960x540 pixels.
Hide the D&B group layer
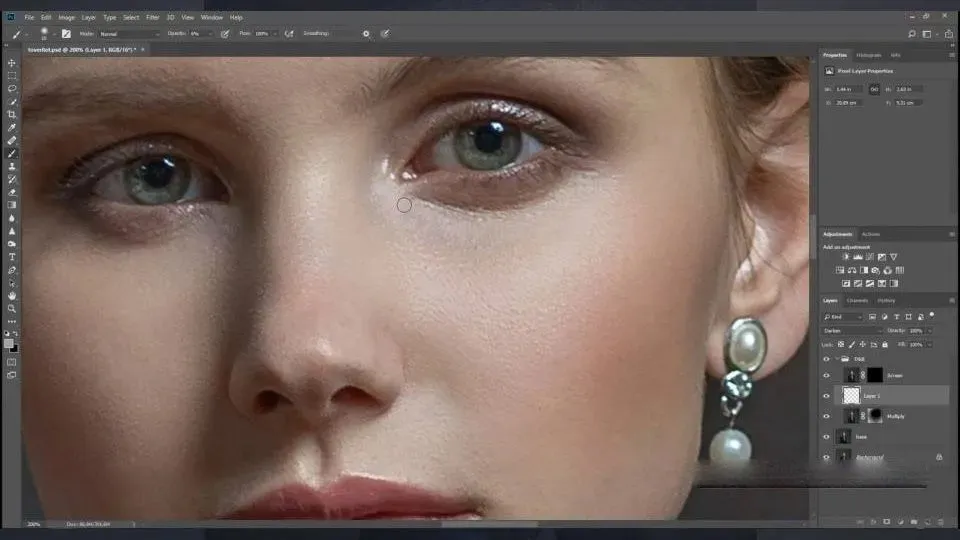pos(826,358)
